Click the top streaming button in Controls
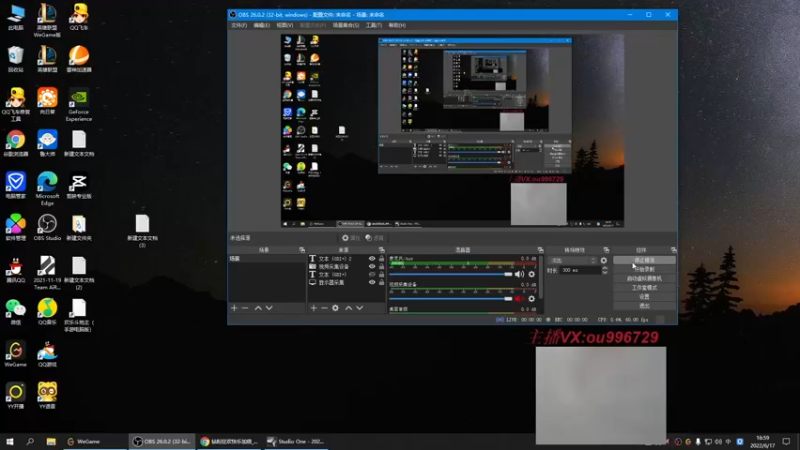This screenshot has width=800, height=450. (x=644, y=260)
